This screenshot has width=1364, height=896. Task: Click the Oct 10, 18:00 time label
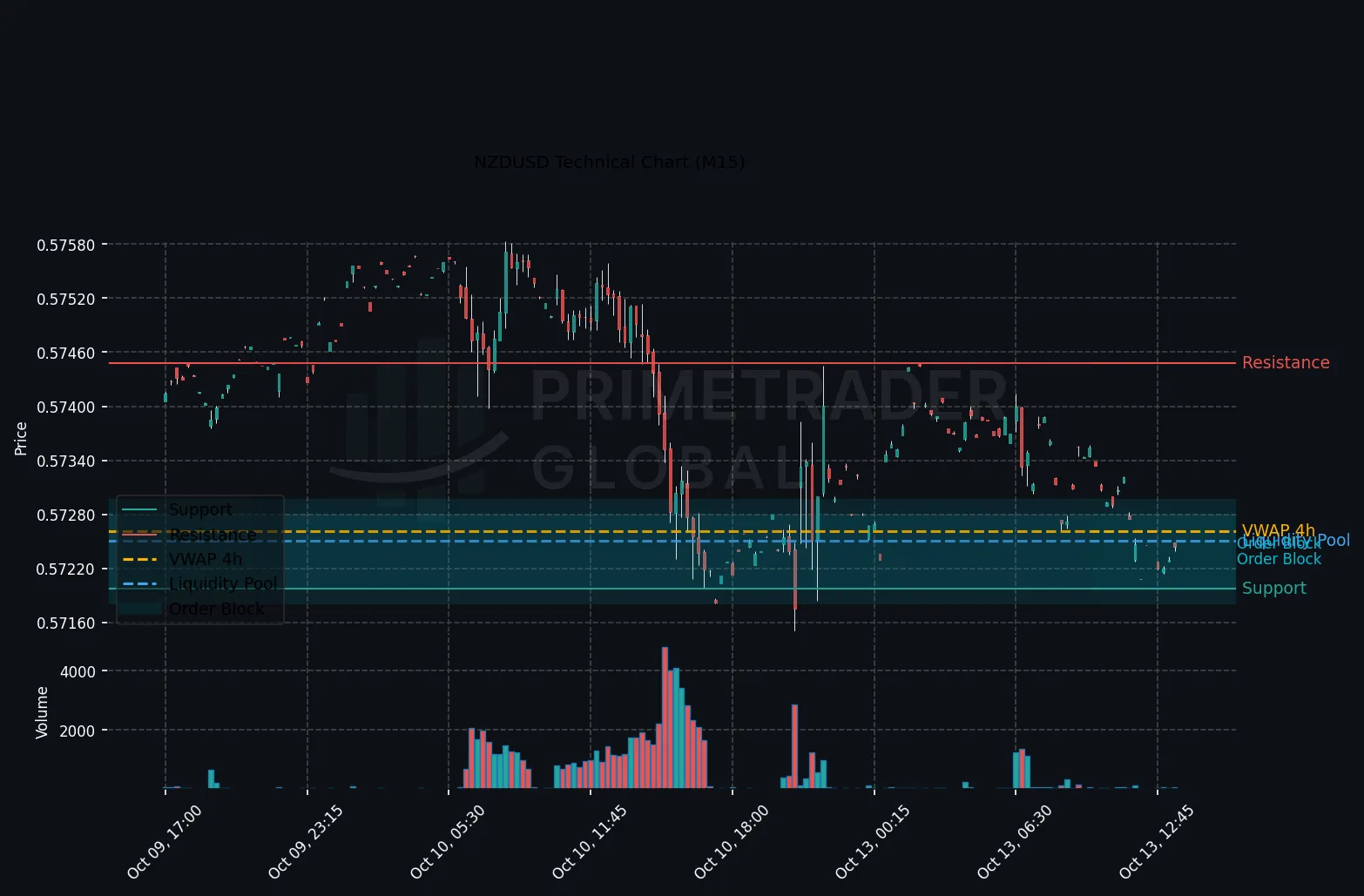(732, 841)
